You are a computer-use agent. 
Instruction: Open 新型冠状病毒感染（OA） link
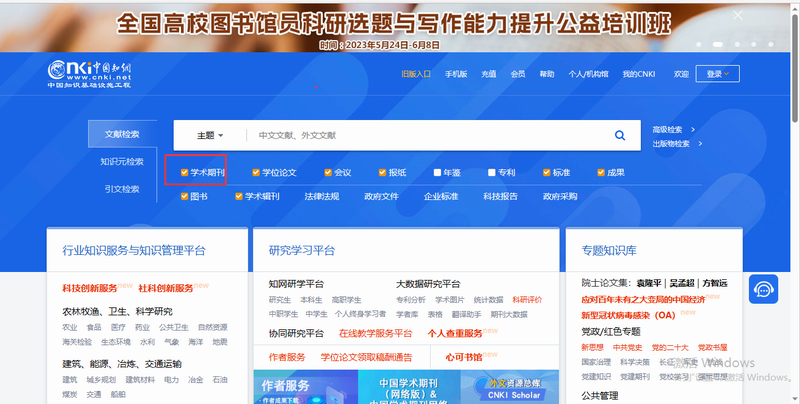(x=629, y=315)
